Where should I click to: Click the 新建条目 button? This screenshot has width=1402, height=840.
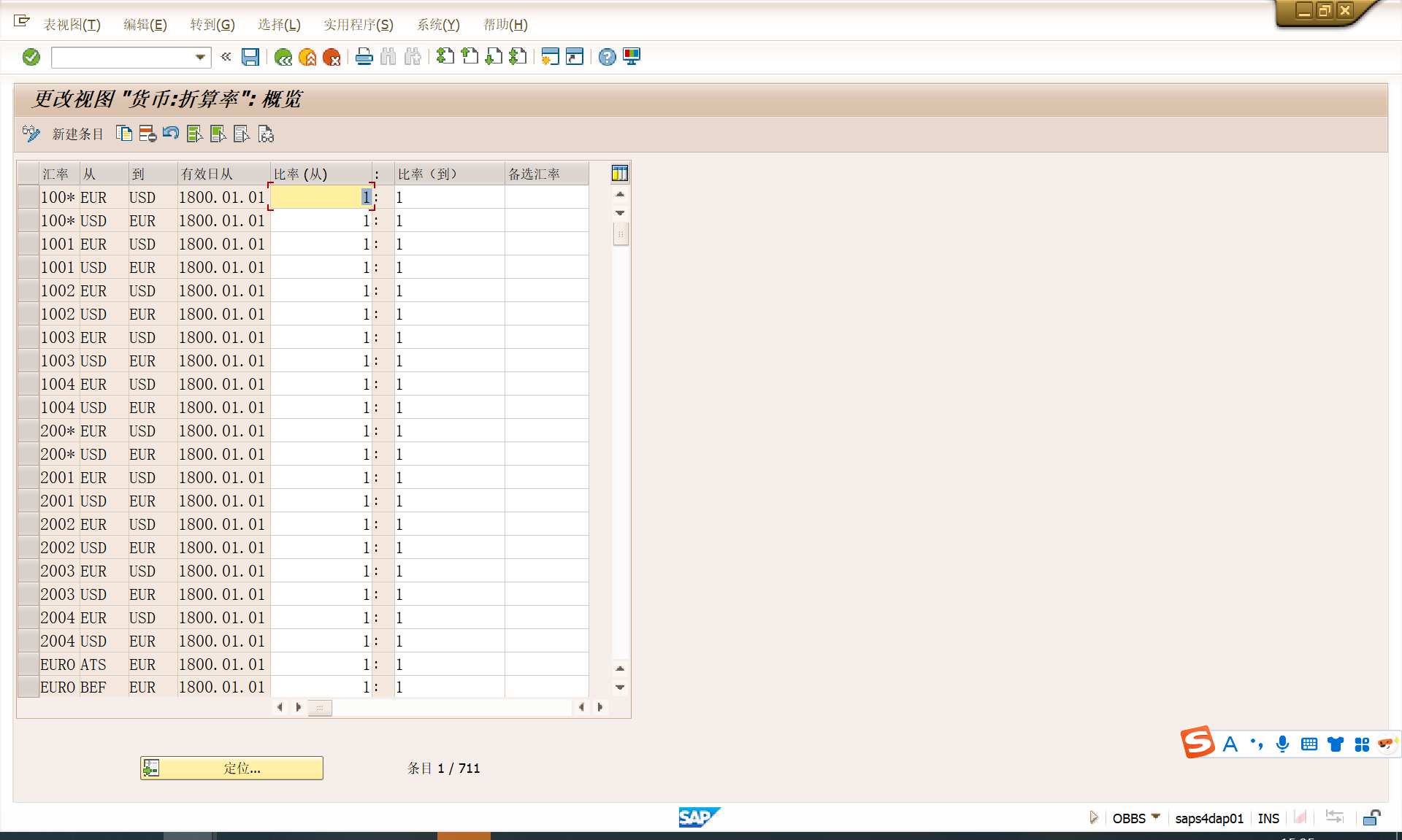77,134
